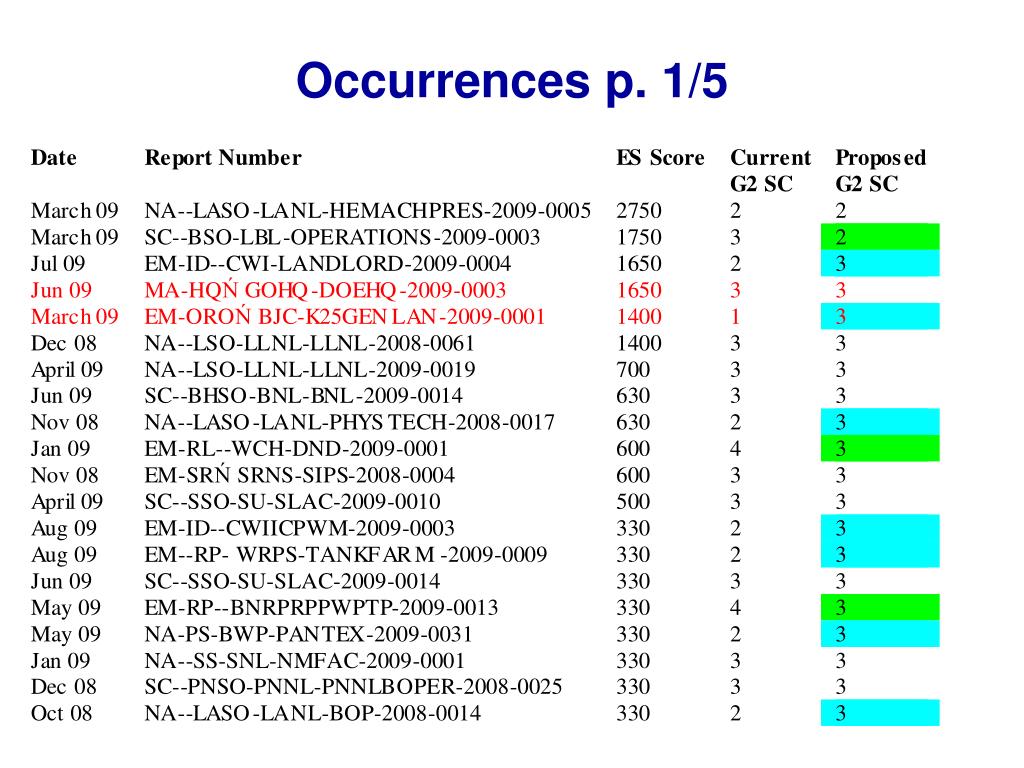Click report EM-ID--CWI-LANDLORD-2009-0004
The image size is (1024, 768).
pos(328,264)
